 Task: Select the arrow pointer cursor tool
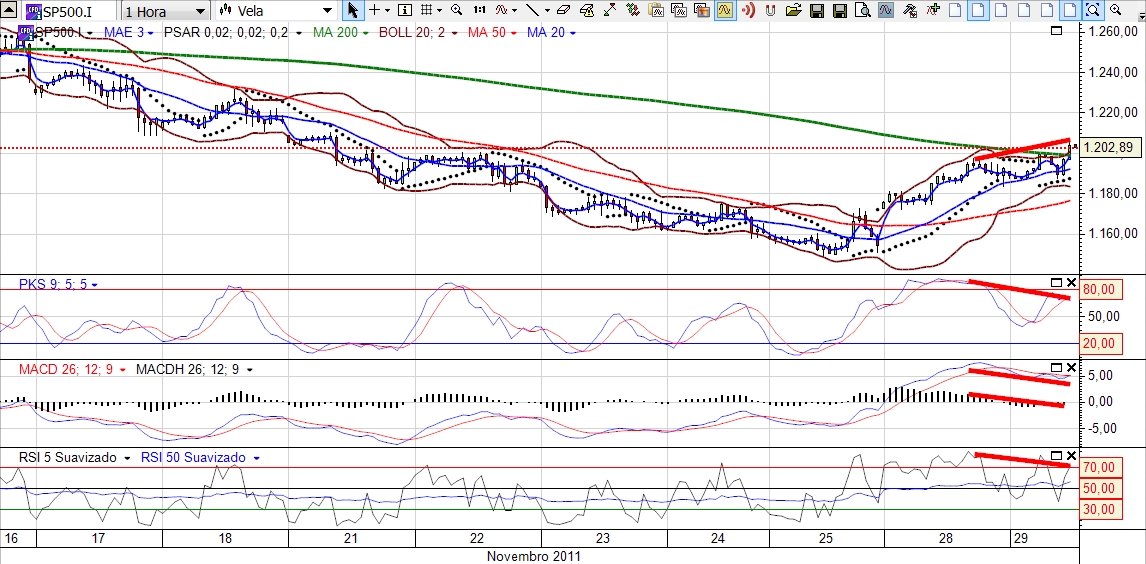(x=352, y=10)
